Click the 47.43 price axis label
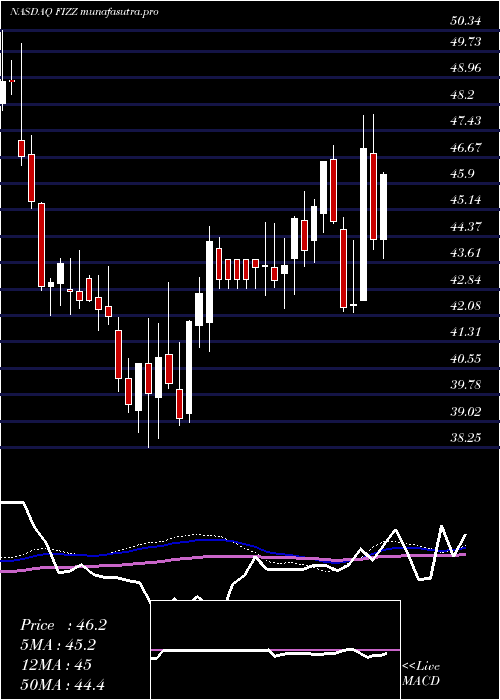This screenshot has width=500, height=700. [465, 121]
